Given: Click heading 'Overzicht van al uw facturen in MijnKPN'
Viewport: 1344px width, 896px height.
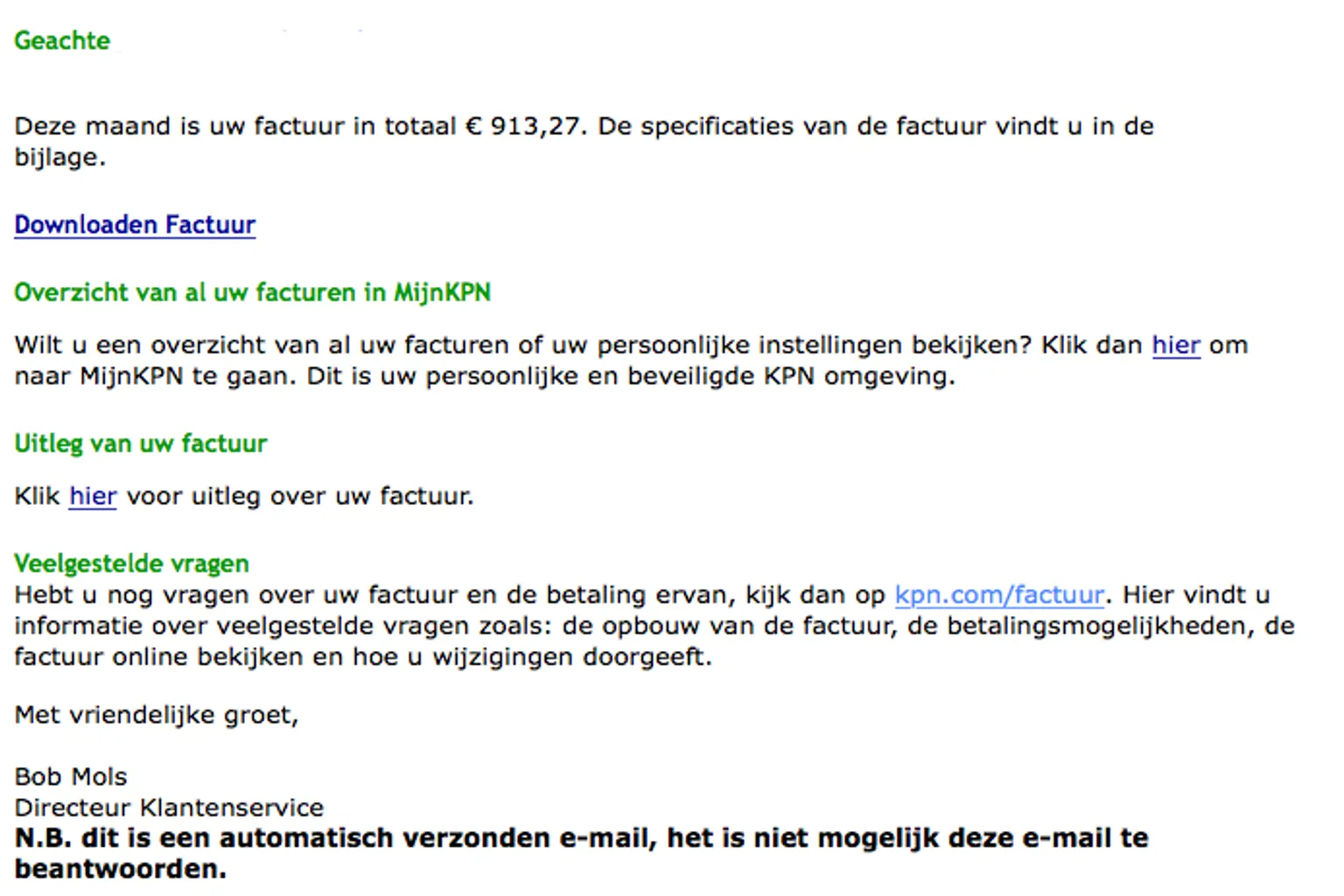Looking at the screenshot, I should click(252, 292).
